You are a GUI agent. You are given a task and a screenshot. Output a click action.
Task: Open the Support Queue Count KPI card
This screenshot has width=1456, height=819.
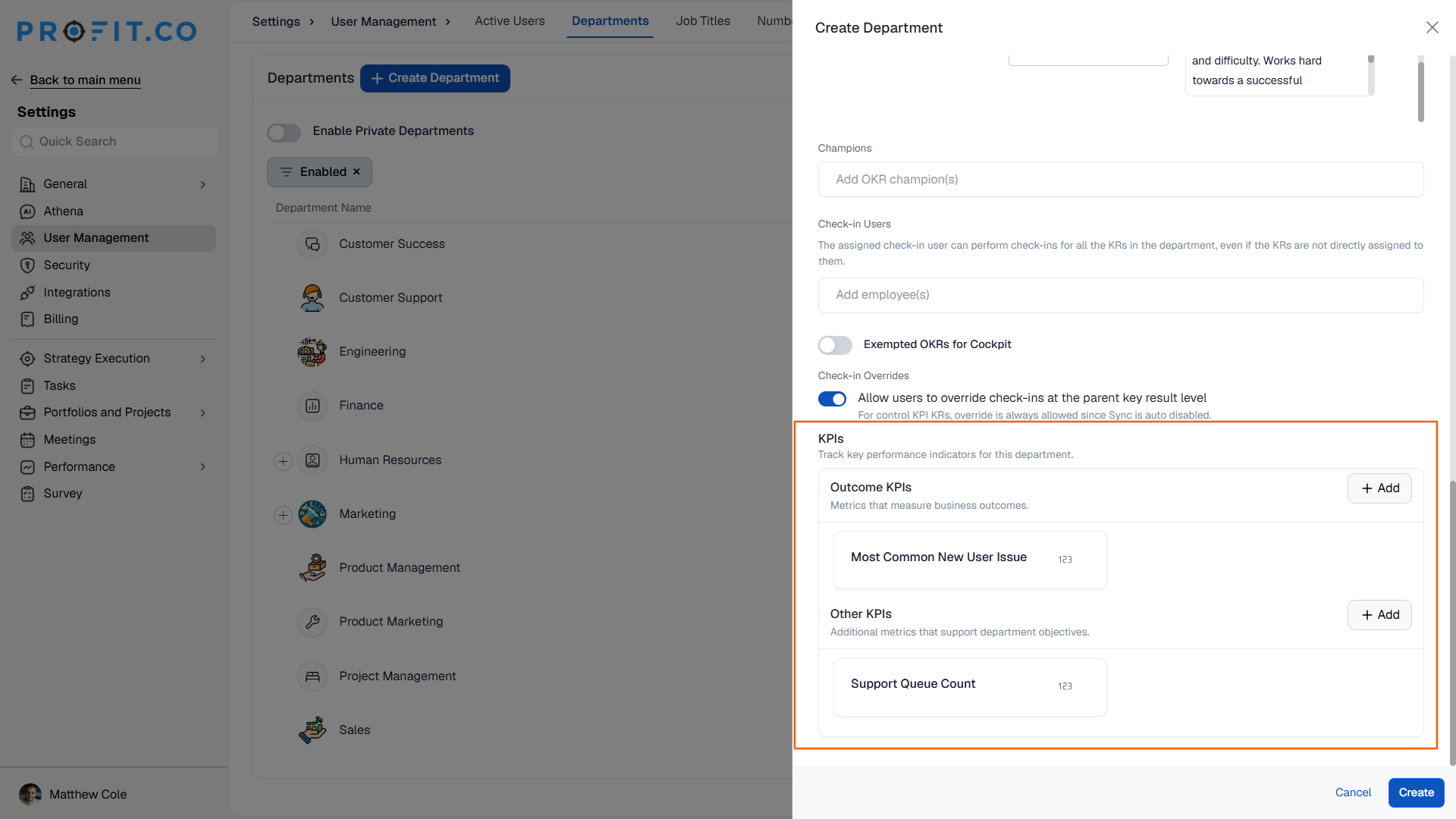point(970,687)
